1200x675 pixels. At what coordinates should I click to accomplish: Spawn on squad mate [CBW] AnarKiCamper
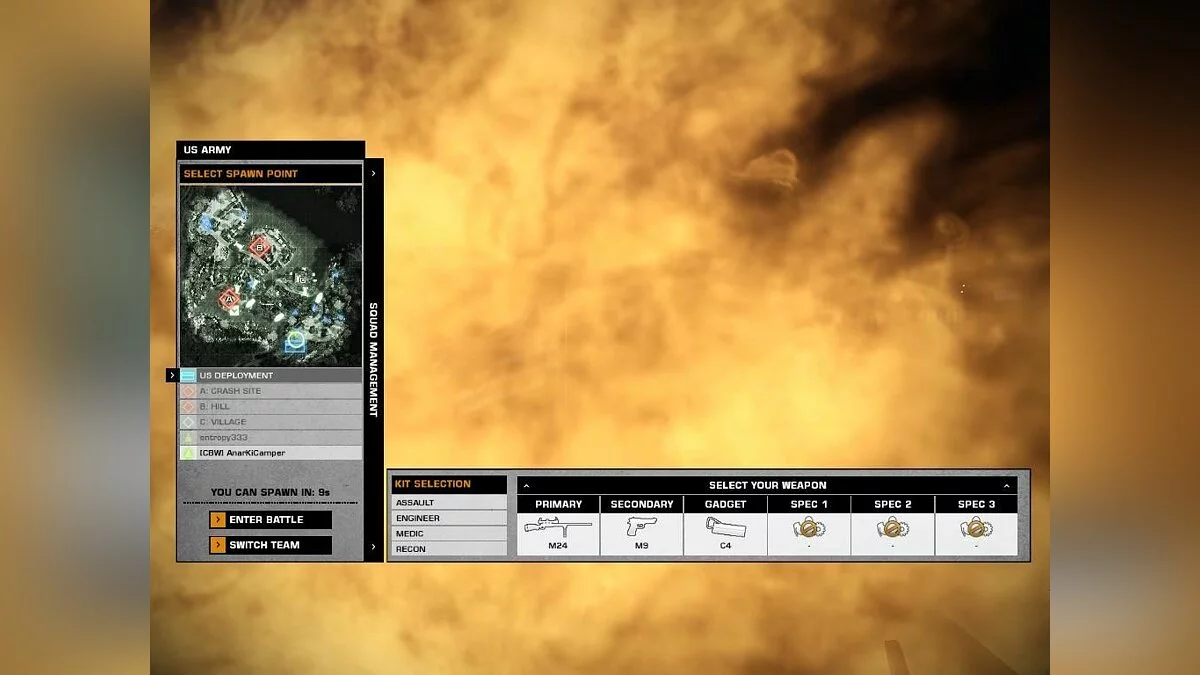tap(271, 453)
